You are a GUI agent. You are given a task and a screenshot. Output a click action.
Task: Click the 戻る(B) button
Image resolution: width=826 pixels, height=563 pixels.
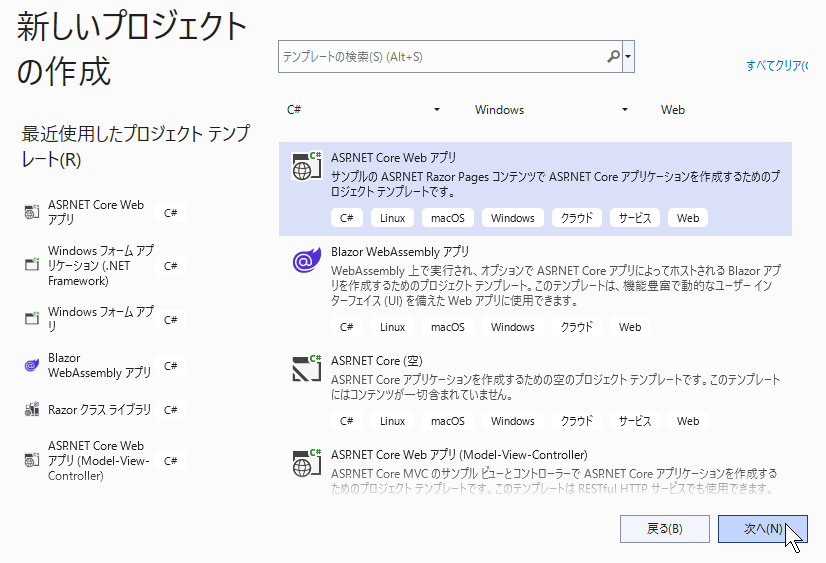coord(665,529)
